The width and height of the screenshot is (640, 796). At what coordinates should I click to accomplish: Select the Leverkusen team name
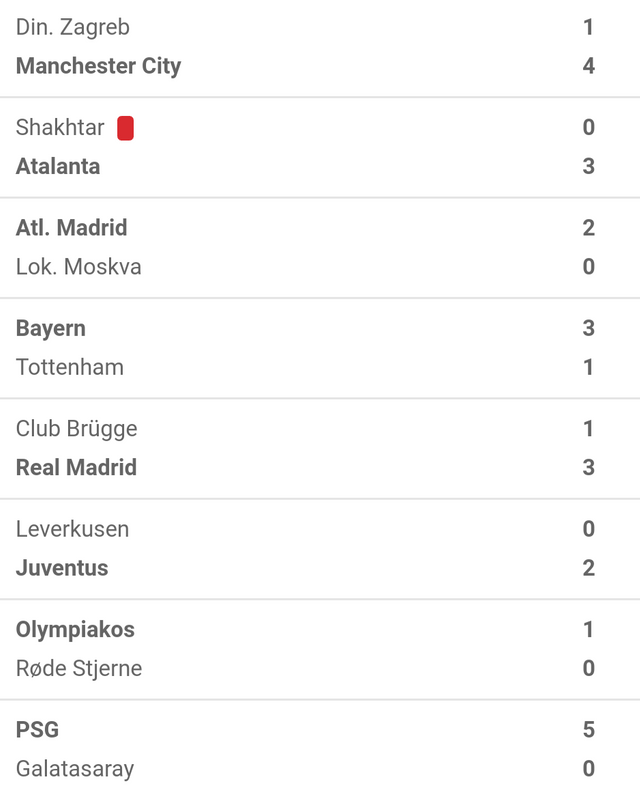[73, 529]
